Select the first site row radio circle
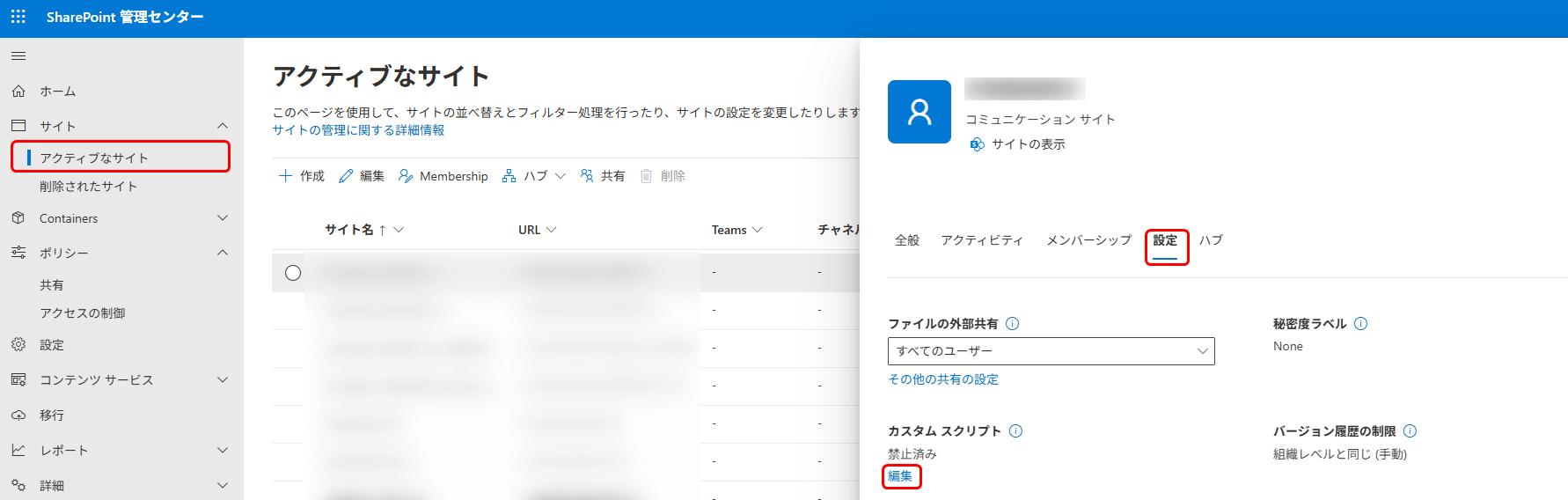This screenshot has height=500, width=1568. click(x=293, y=273)
